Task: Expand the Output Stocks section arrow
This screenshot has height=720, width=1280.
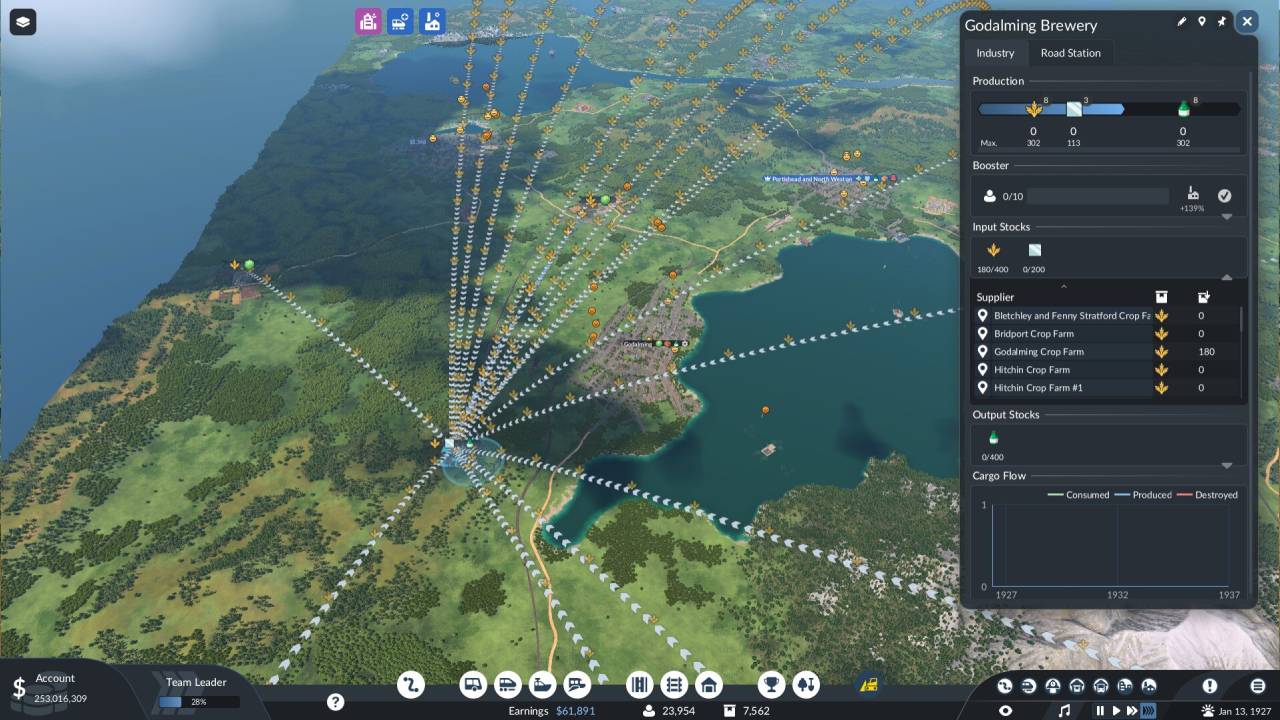Action: coord(1227,465)
